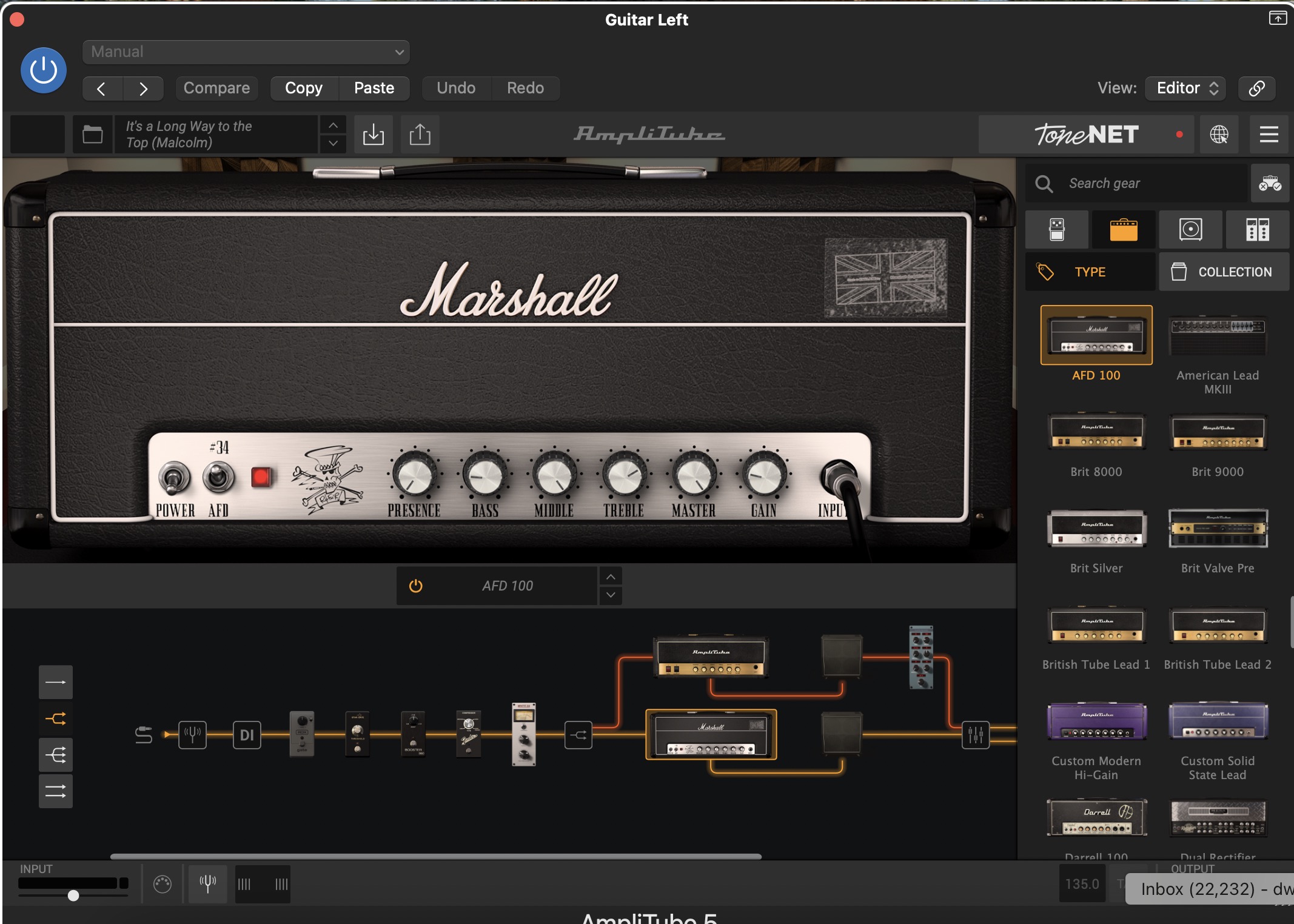Switch to the cabinet gear tab
The image size is (1294, 924).
pos(1191,230)
